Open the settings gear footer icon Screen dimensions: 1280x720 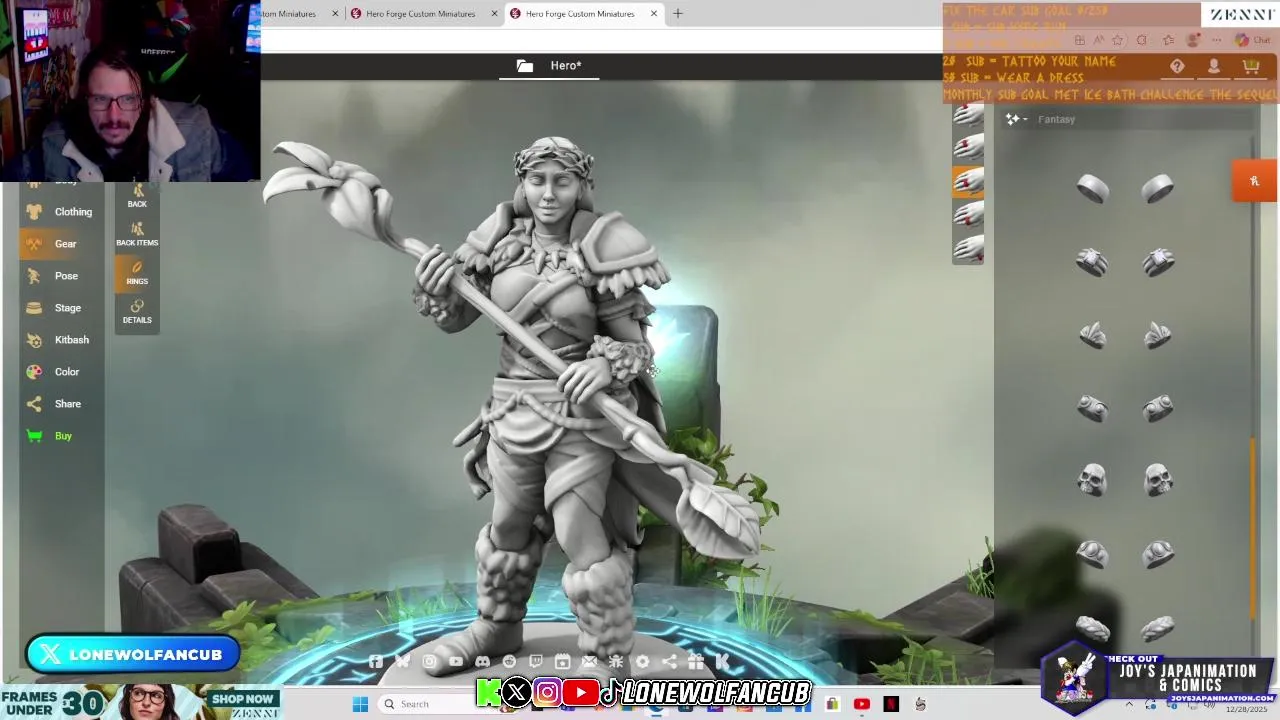coord(642,661)
